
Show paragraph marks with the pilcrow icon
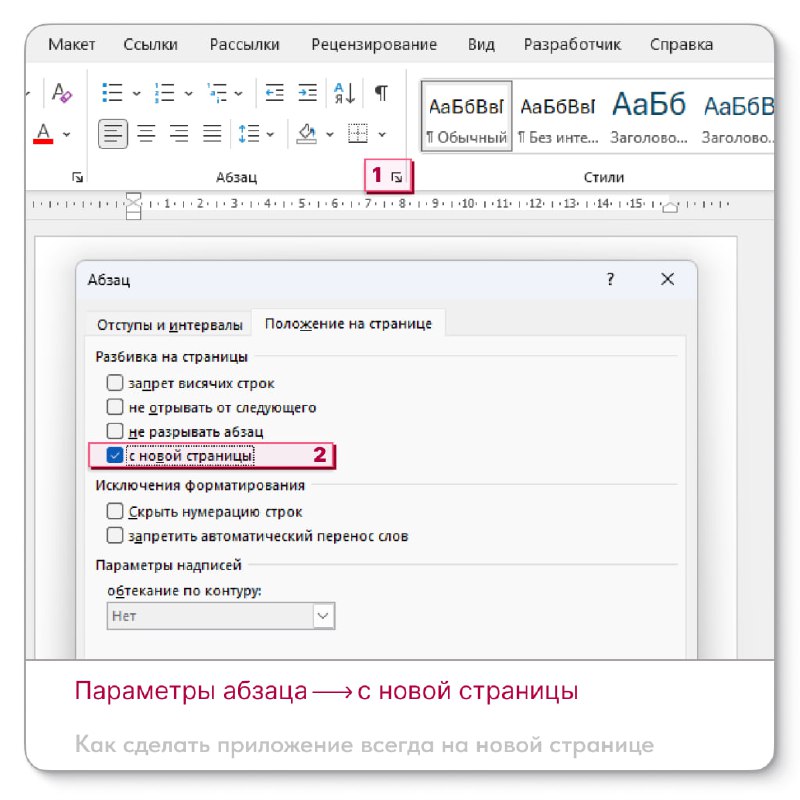[381, 94]
